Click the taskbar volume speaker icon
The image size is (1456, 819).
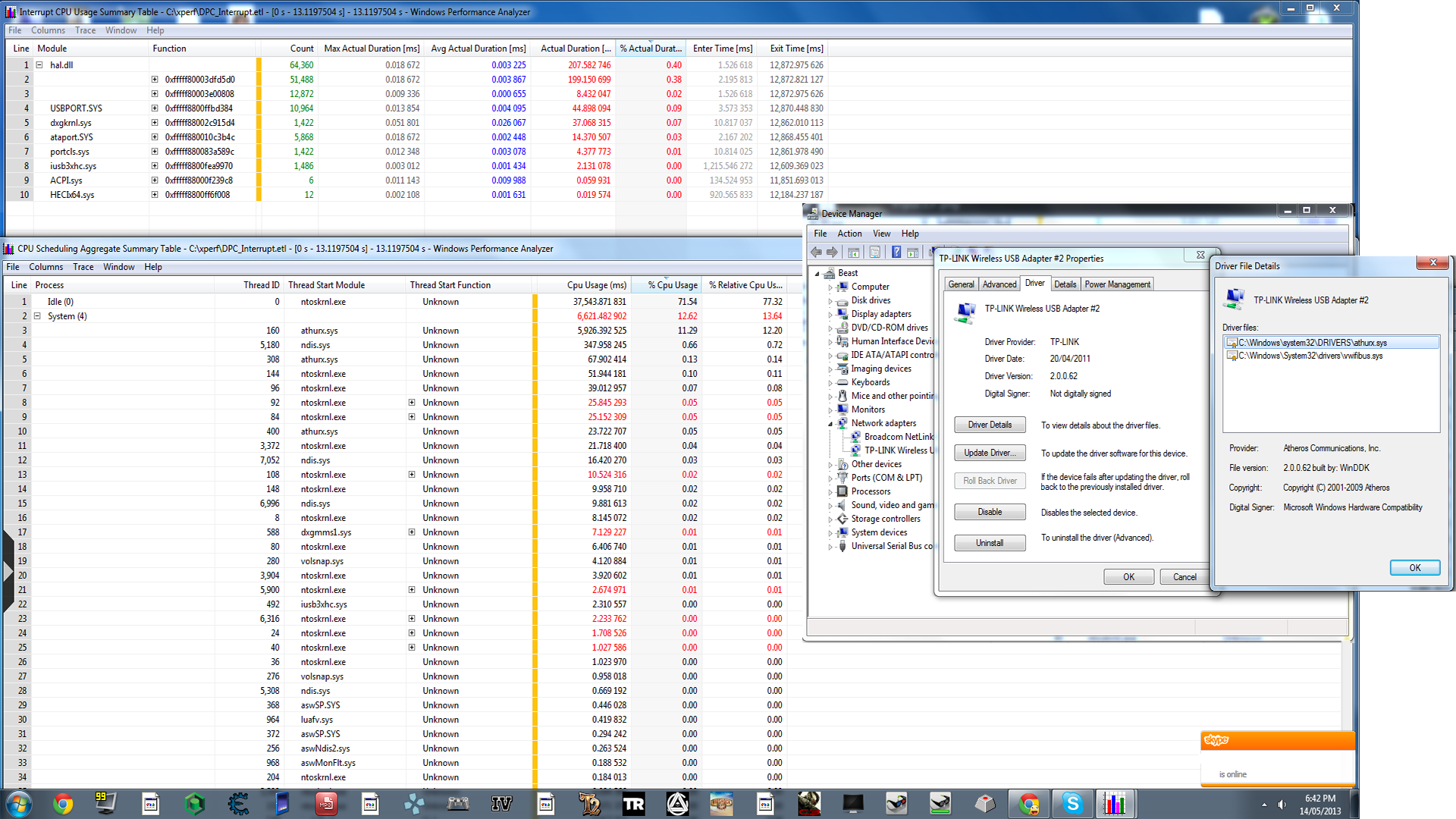(1282, 805)
